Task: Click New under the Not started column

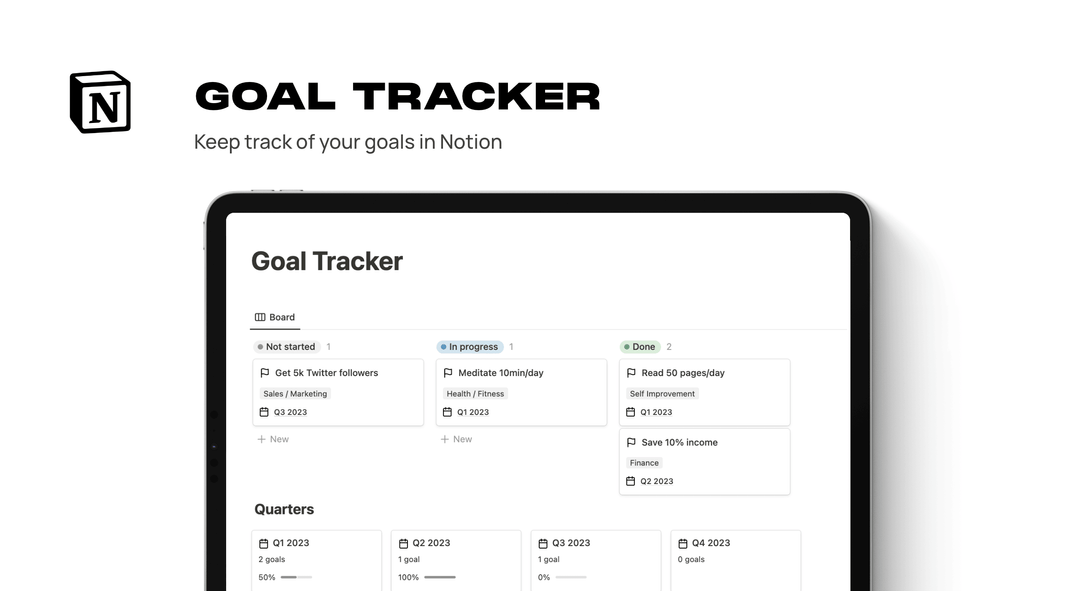Action: pyautogui.click(x=273, y=439)
